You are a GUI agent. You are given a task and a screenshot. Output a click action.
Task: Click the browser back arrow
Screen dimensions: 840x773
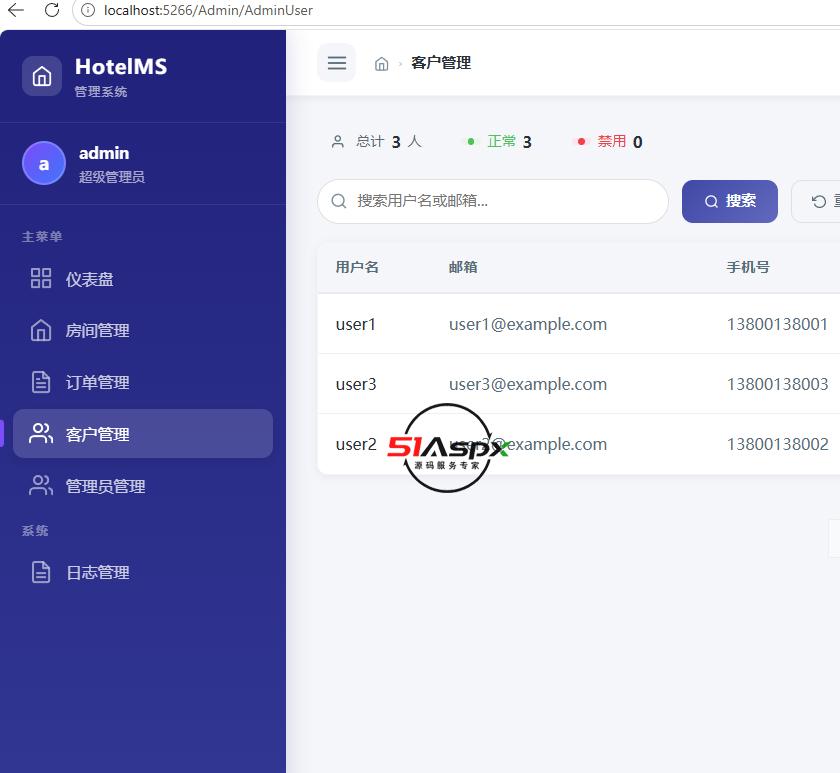point(16,10)
